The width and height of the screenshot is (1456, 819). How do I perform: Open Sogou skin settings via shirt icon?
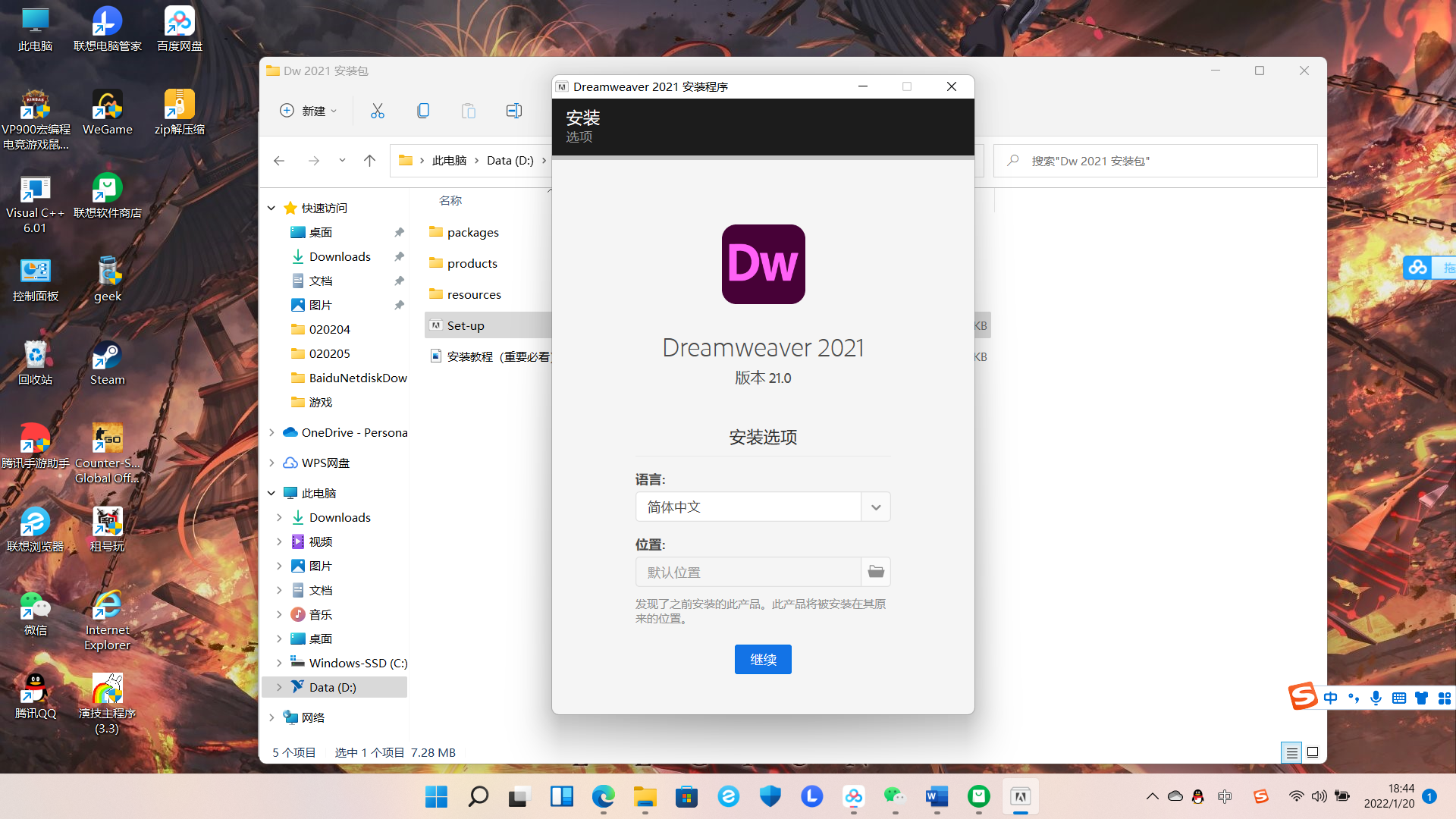tap(1421, 698)
